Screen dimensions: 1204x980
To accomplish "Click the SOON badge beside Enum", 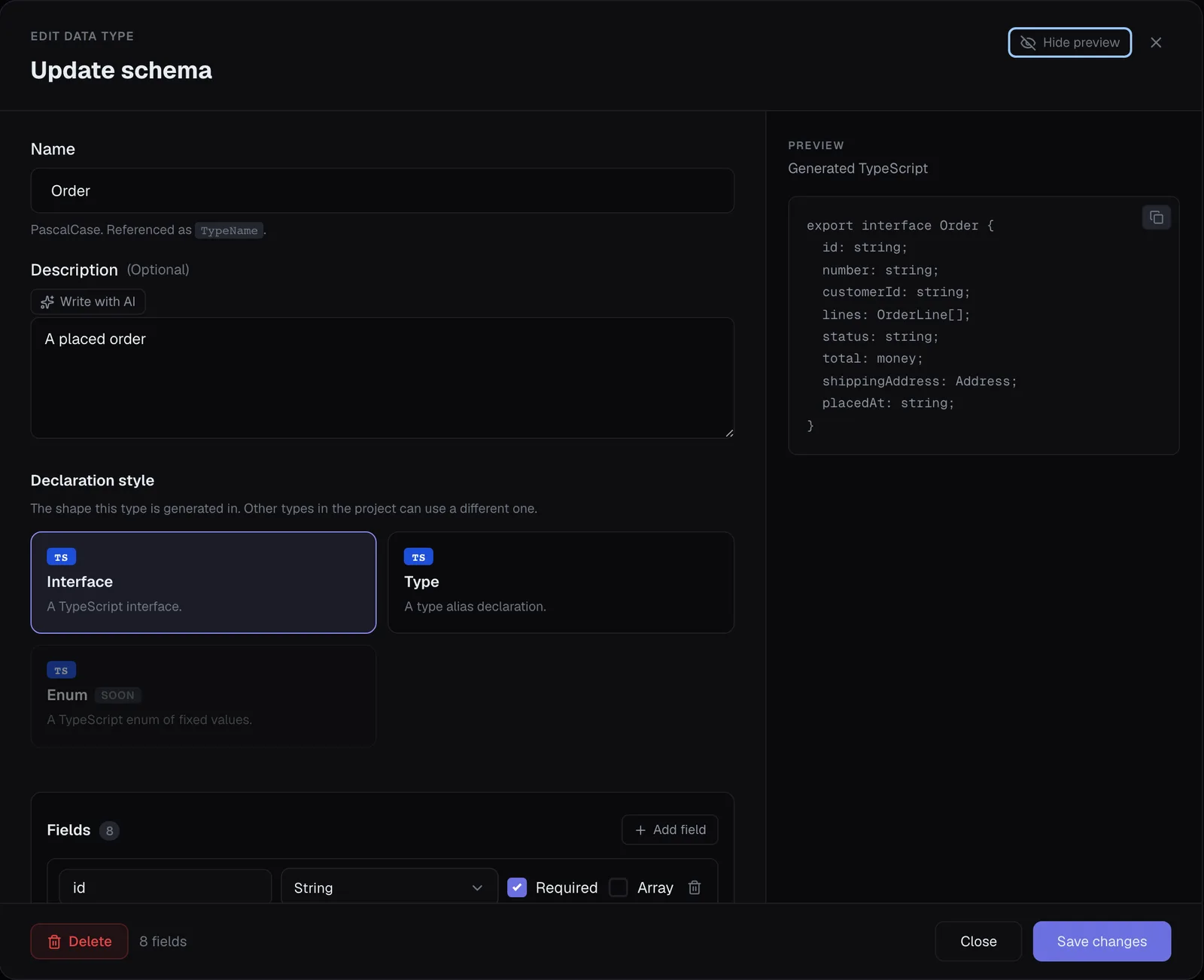I will point(118,695).
